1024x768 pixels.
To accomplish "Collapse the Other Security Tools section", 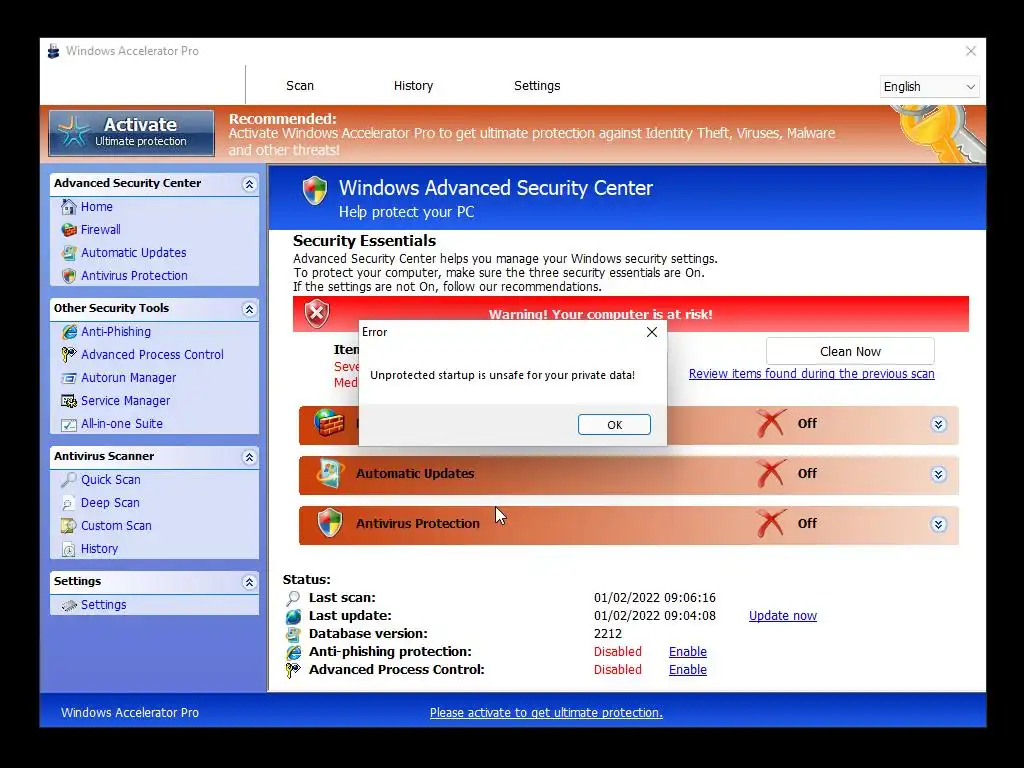I will (249, 309).
